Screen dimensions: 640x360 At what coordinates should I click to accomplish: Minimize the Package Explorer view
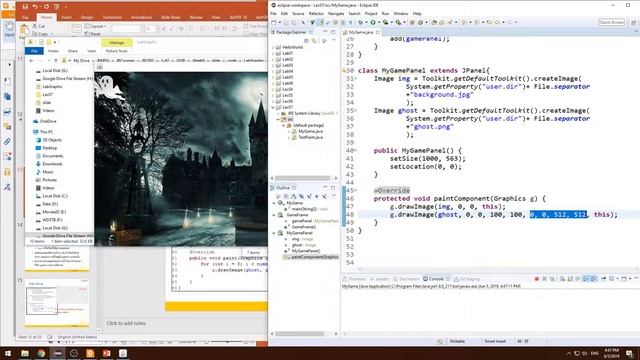pyautogui.click(x=325, y=32)
